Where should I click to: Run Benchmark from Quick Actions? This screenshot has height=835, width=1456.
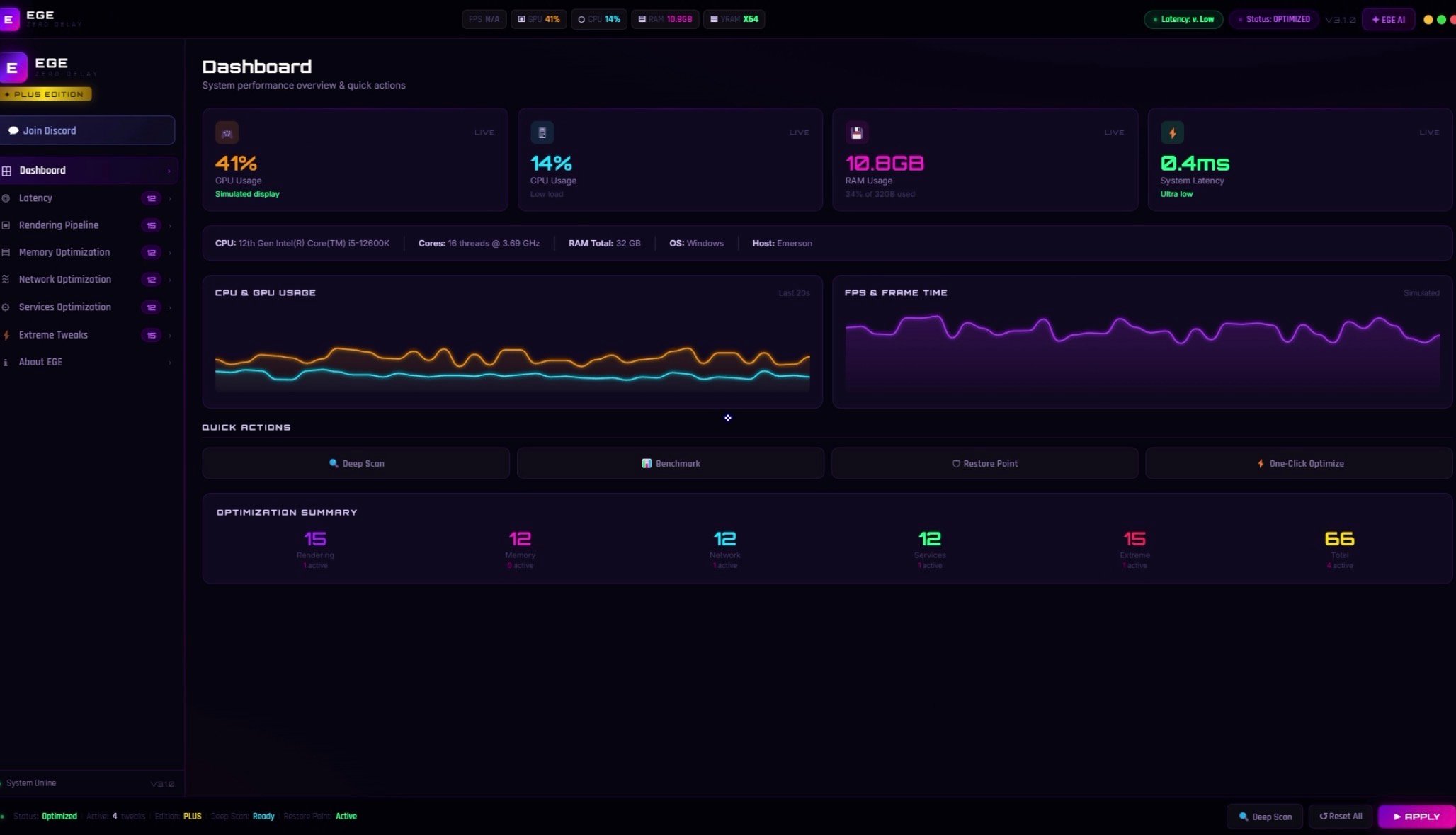[670, 463]
